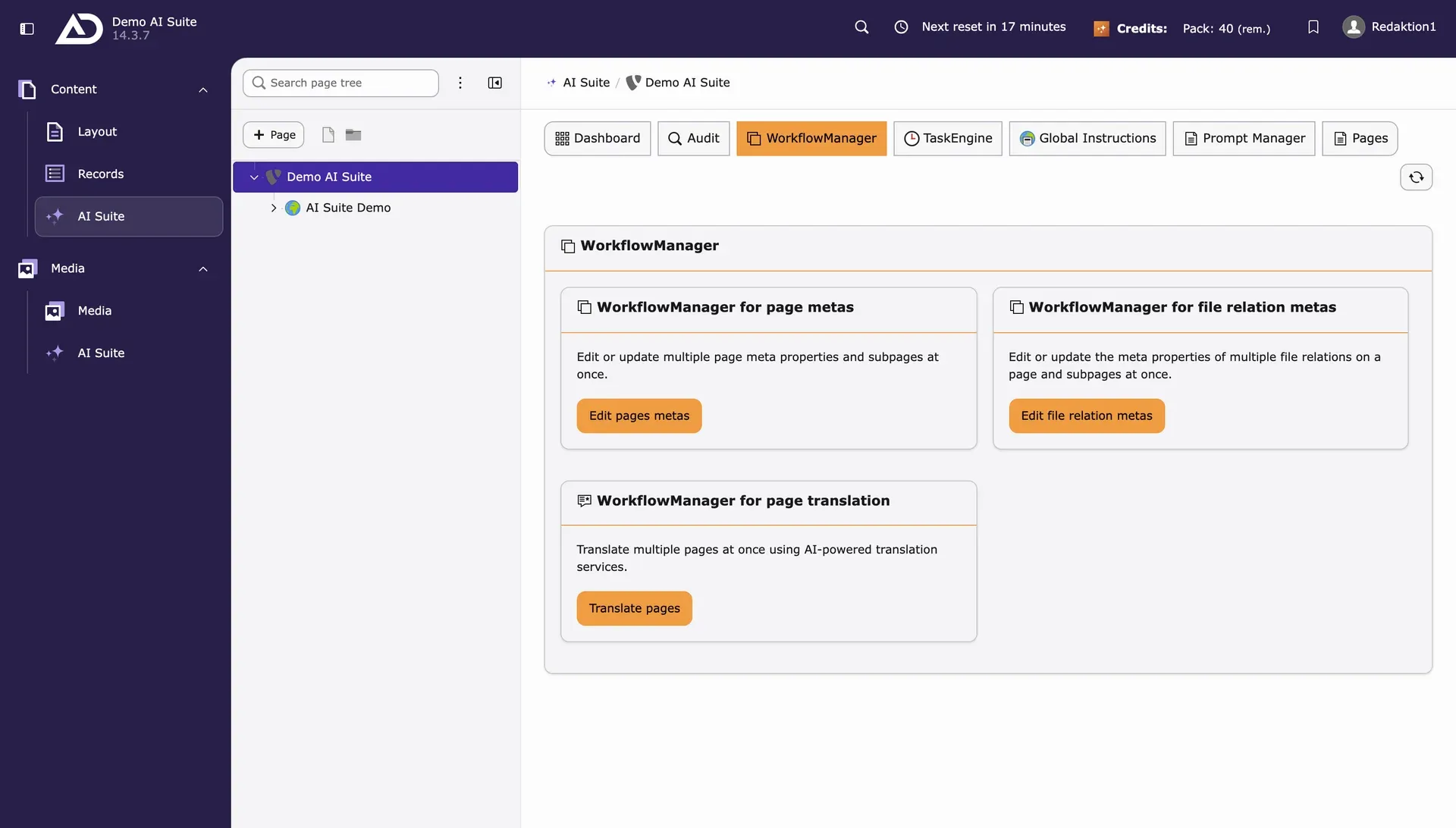Click the AI Suite breadcrumb link
1456x828 pixels.
[x=585, y=83]
